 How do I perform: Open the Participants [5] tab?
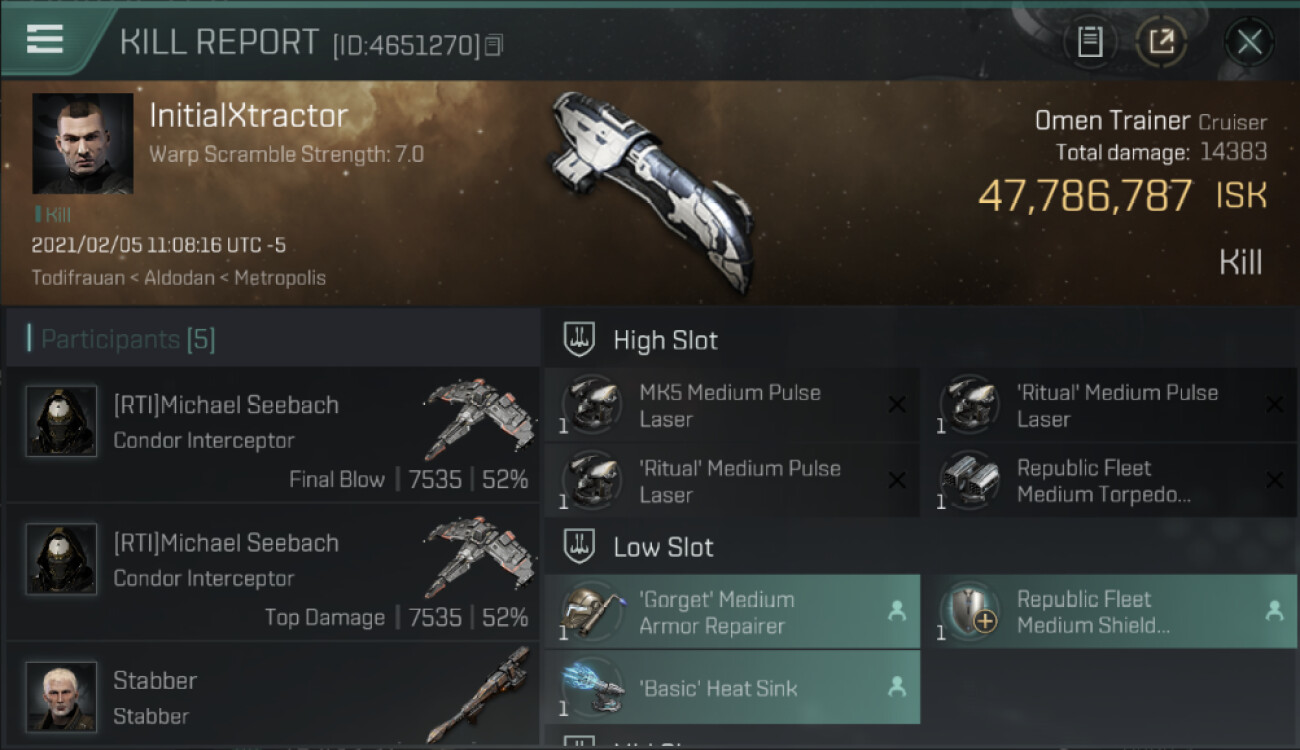pos(127,339)
